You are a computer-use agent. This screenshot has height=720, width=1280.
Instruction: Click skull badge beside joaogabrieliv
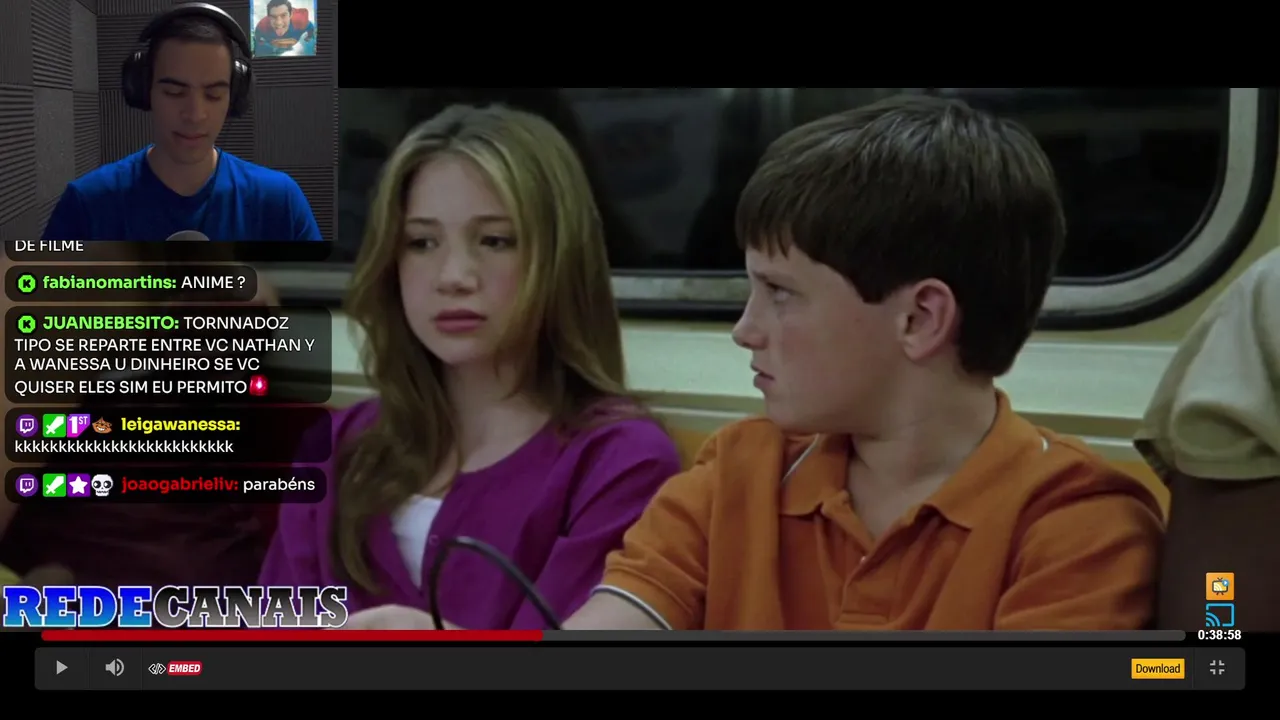[x=102, y=485]
